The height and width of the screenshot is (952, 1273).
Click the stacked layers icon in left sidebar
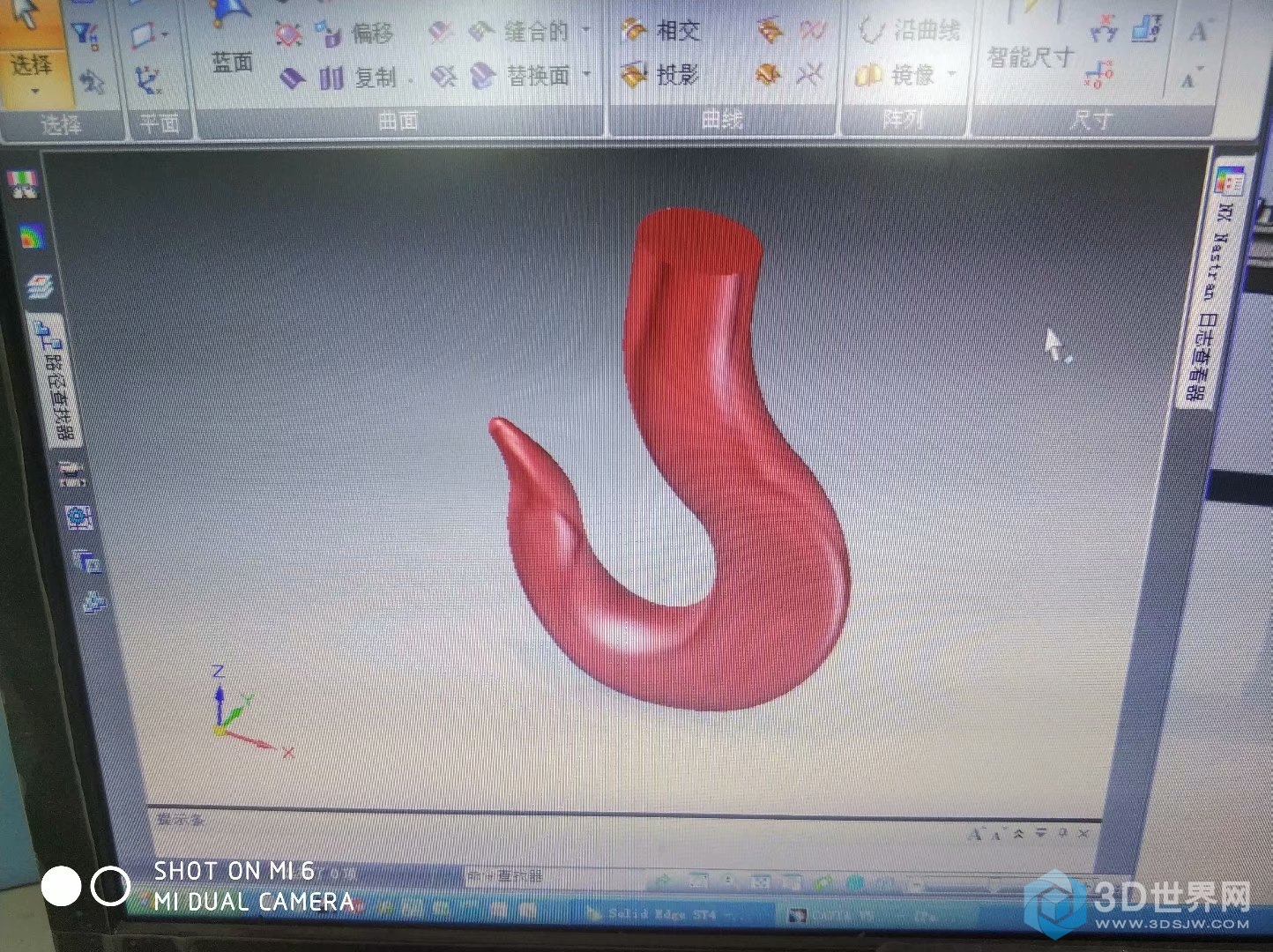[40, 286]
